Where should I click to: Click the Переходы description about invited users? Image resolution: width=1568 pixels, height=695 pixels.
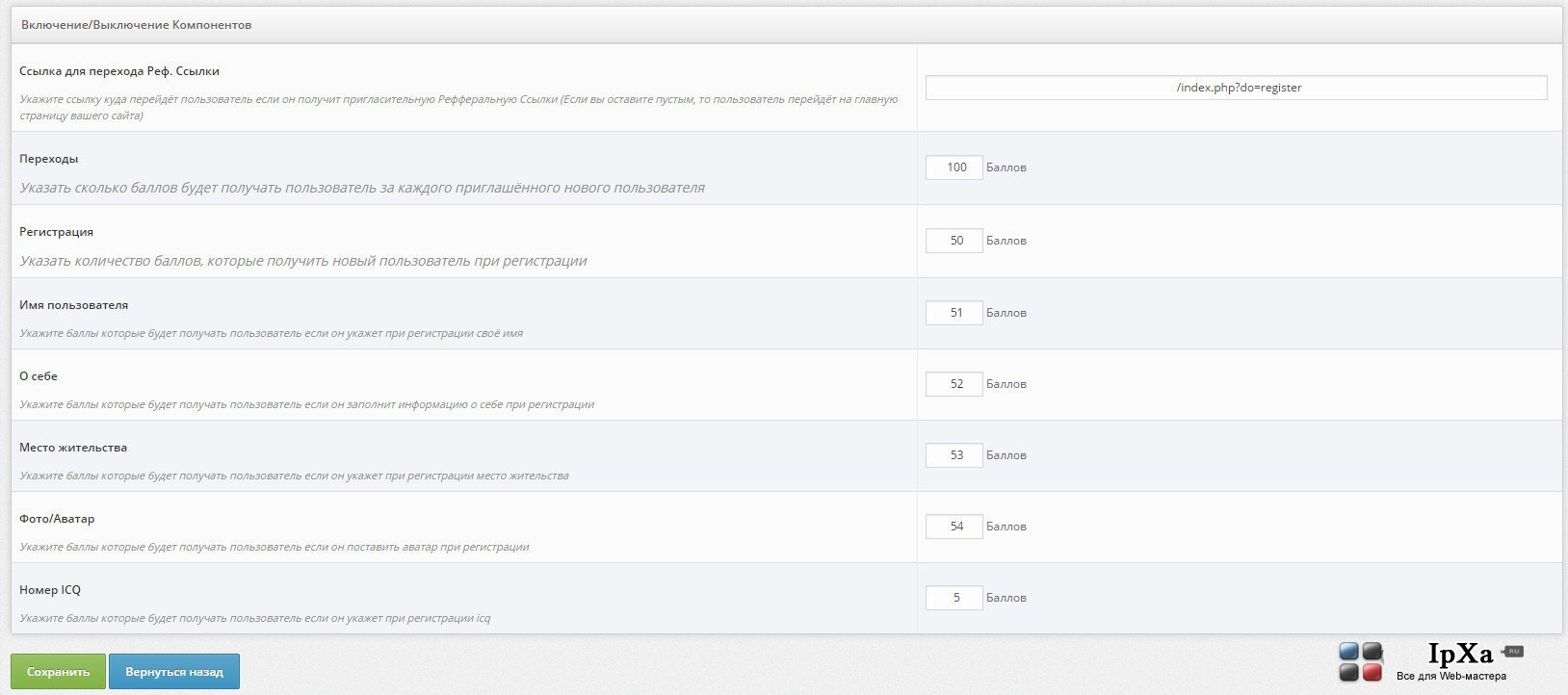(x=362, y=188)
